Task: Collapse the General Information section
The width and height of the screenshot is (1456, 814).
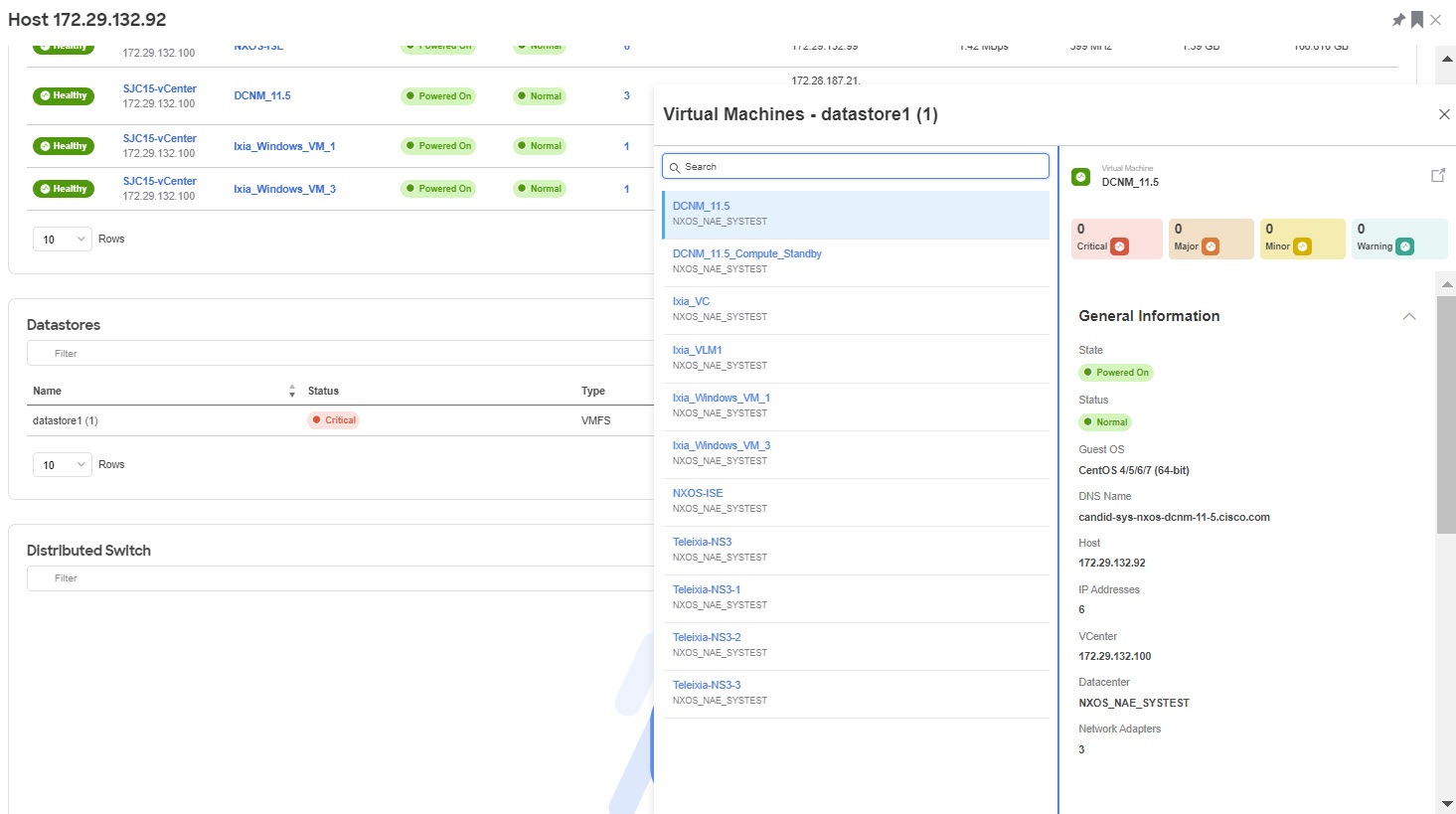Action: click(1409, 316)
